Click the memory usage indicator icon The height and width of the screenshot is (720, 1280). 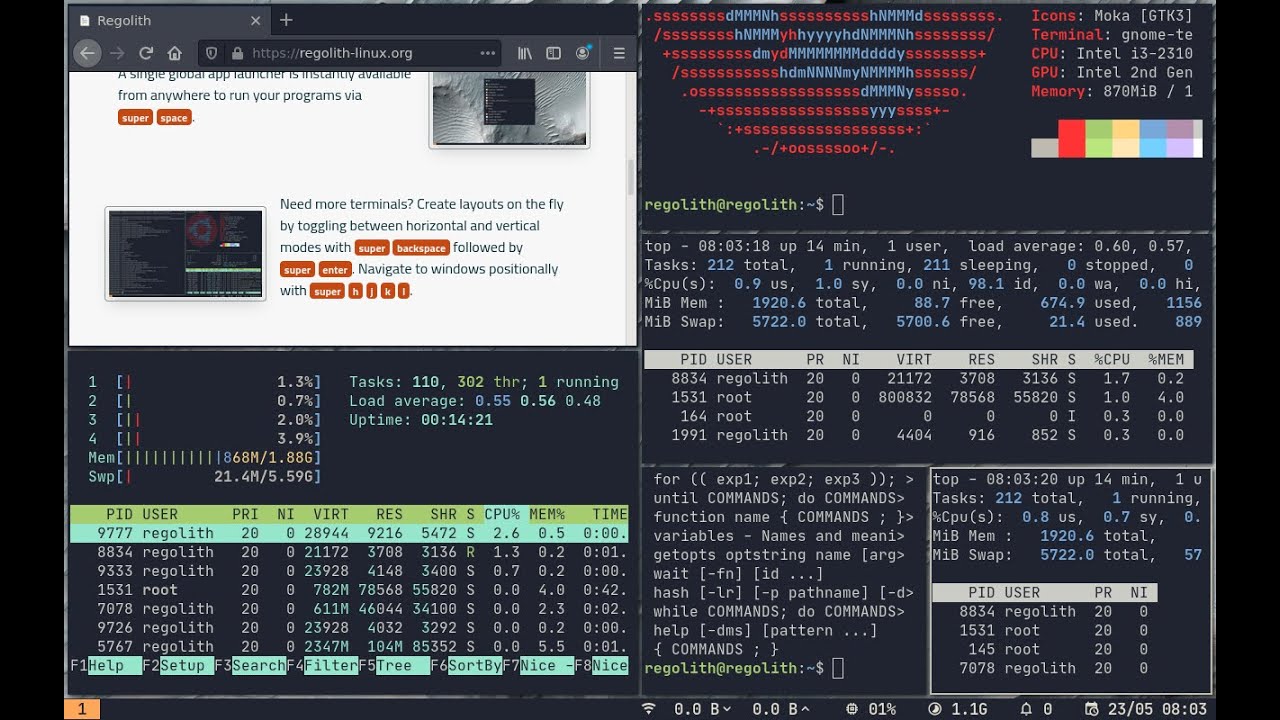935,709
